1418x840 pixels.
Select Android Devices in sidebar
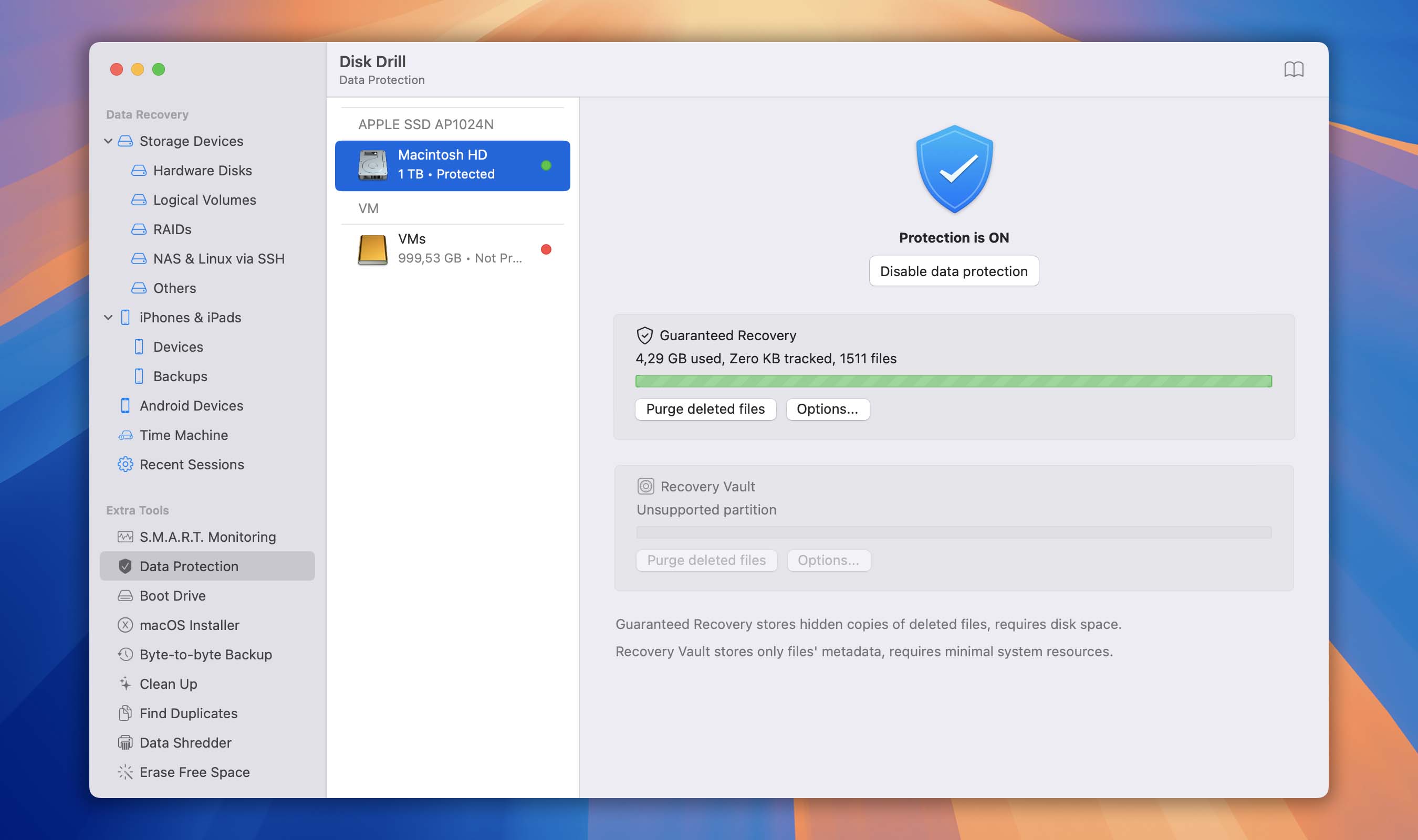(x=191, y=406)
